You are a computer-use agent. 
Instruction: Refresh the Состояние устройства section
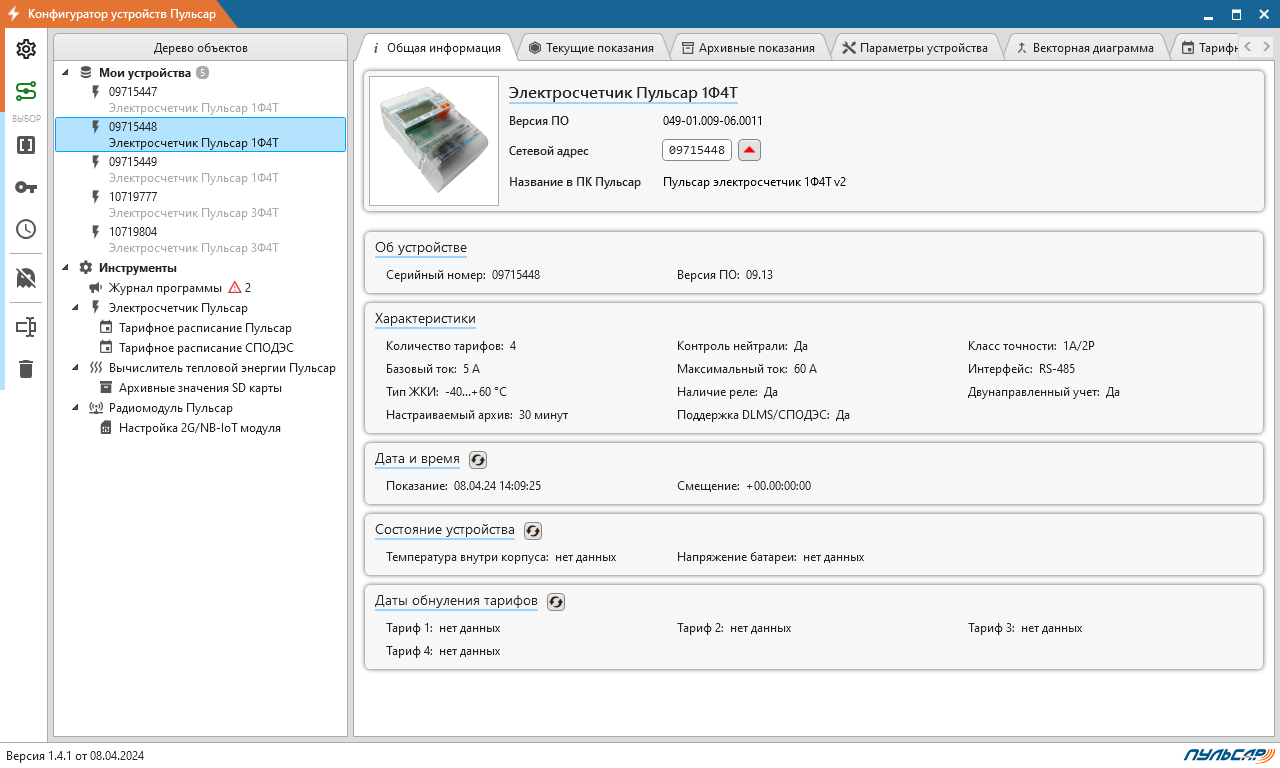click(x=533, y=531)
